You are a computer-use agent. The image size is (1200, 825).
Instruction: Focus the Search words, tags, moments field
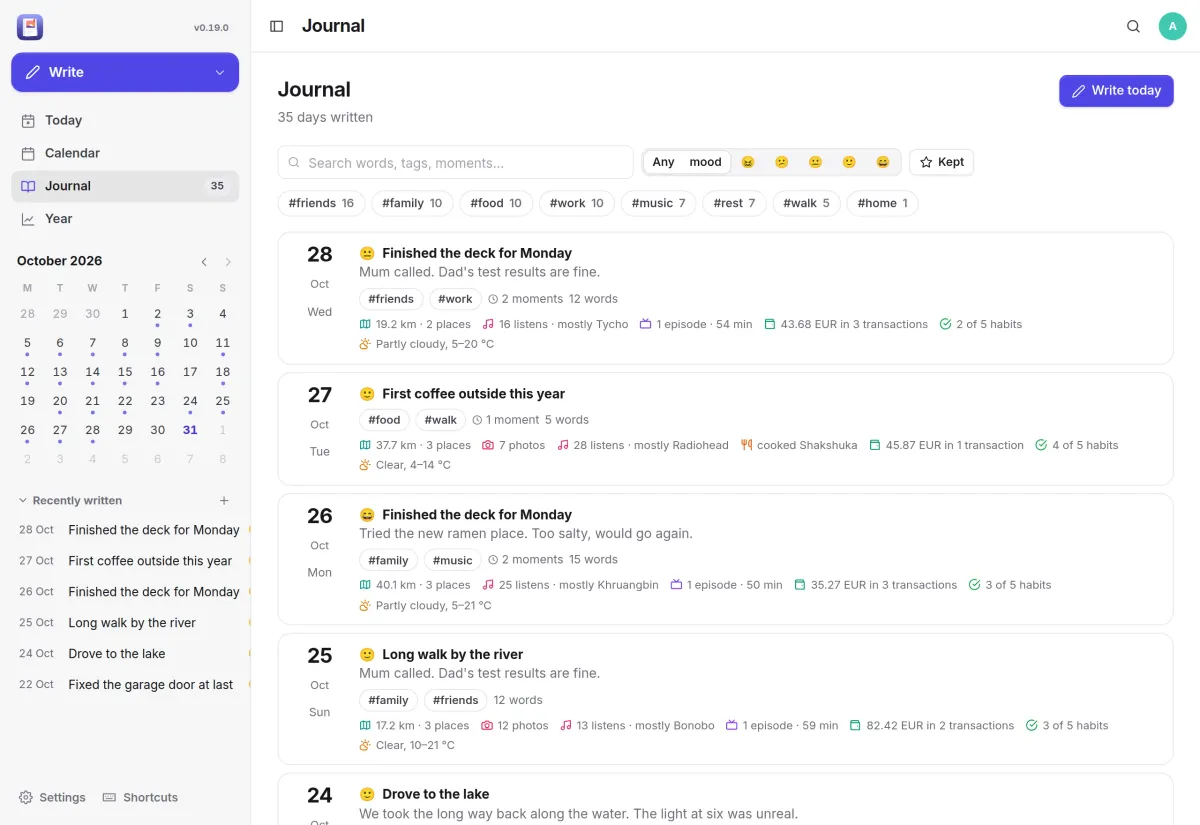coord(456,162)
